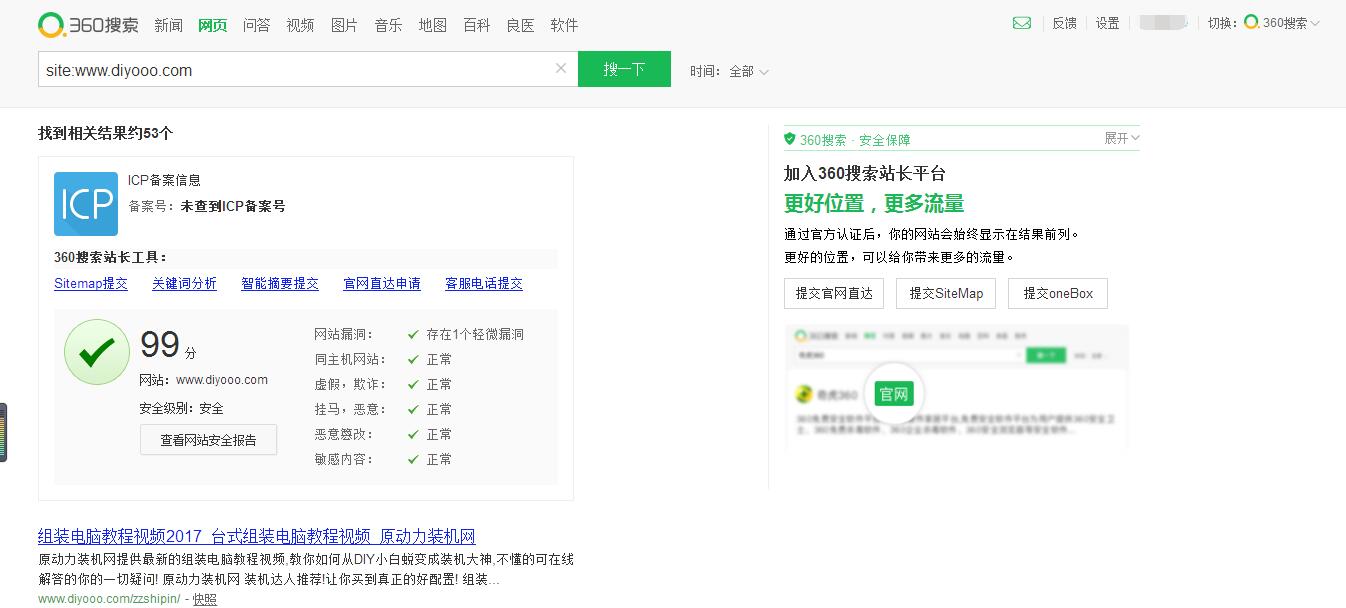Click the 更好位置,更多流量 heading
This screenshot has width=1346, height=608.
coord(874,204)
